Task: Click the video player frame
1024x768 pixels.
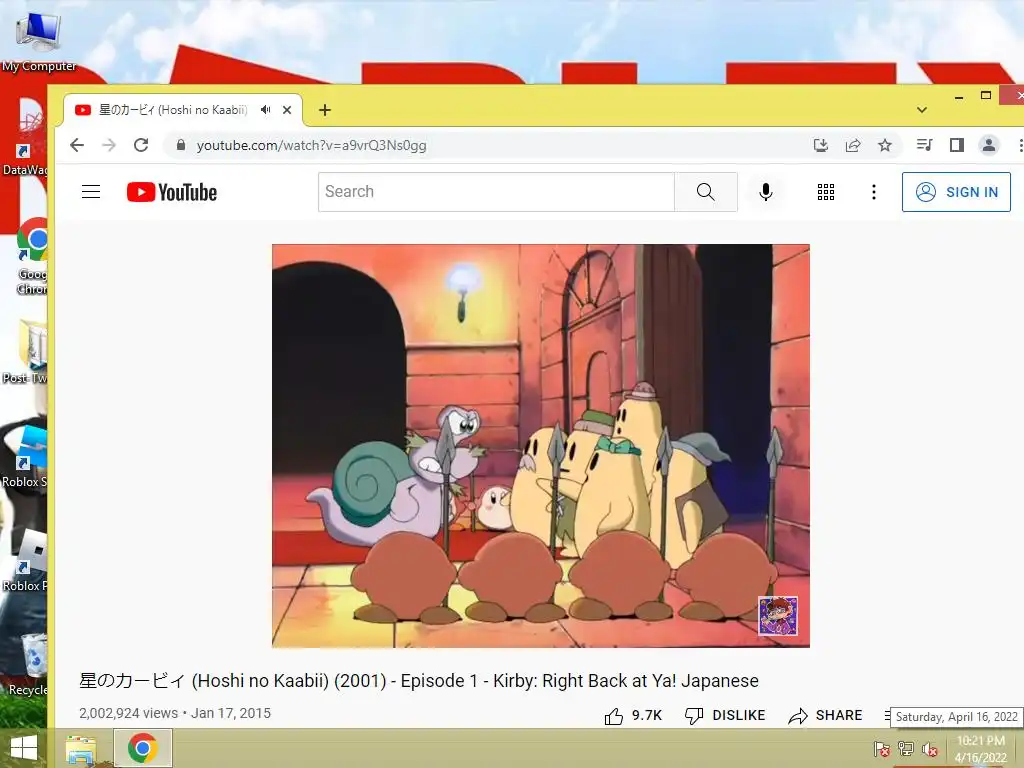Action: (541, 446)
